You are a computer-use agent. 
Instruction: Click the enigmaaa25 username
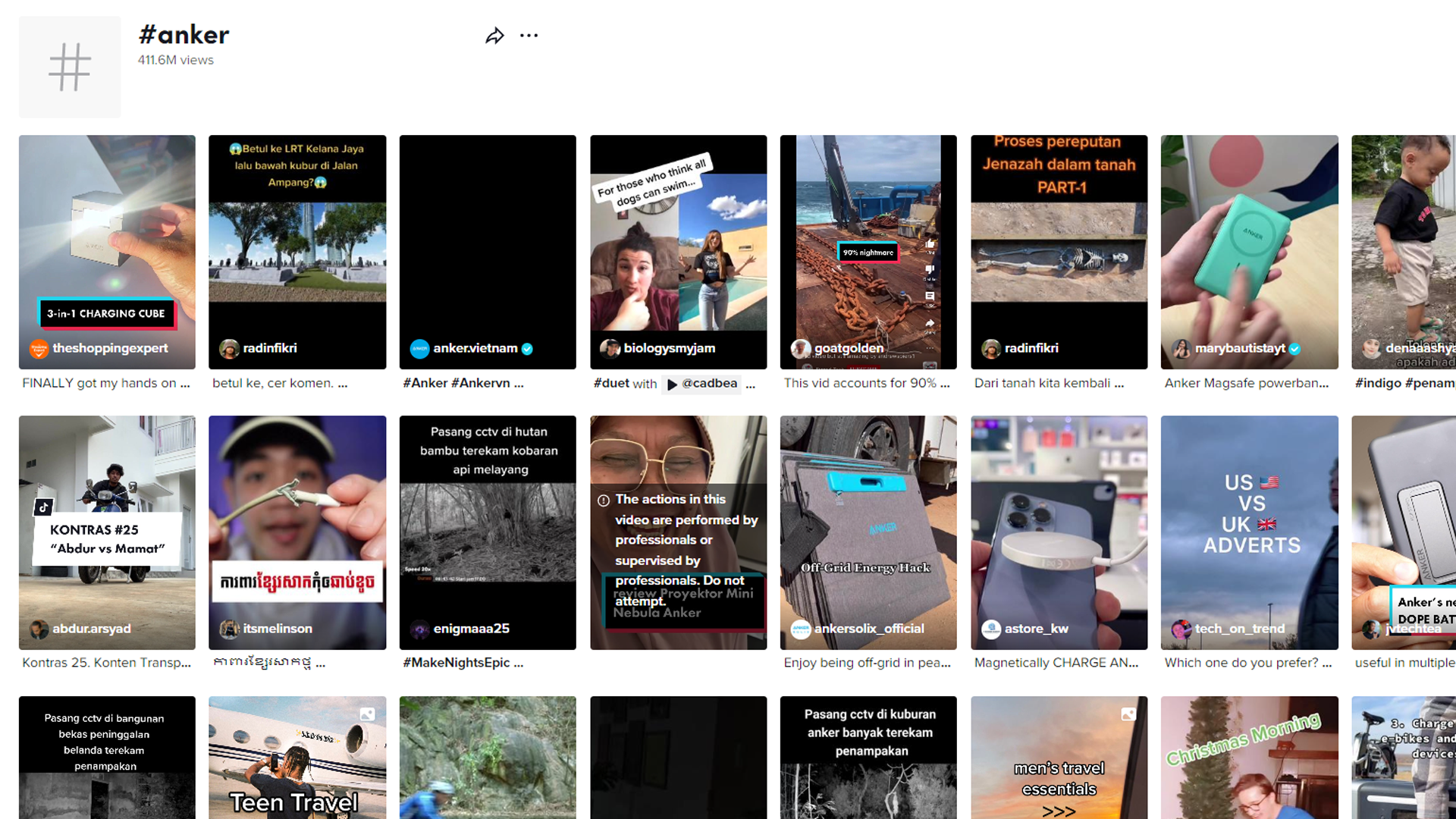pyautogui.click(x=471, y=629)
